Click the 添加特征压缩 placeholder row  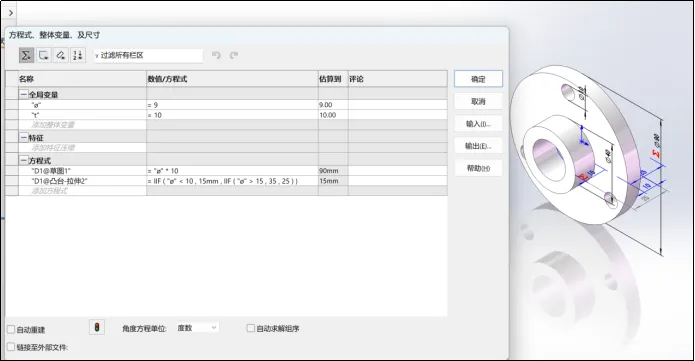(82, 148)
